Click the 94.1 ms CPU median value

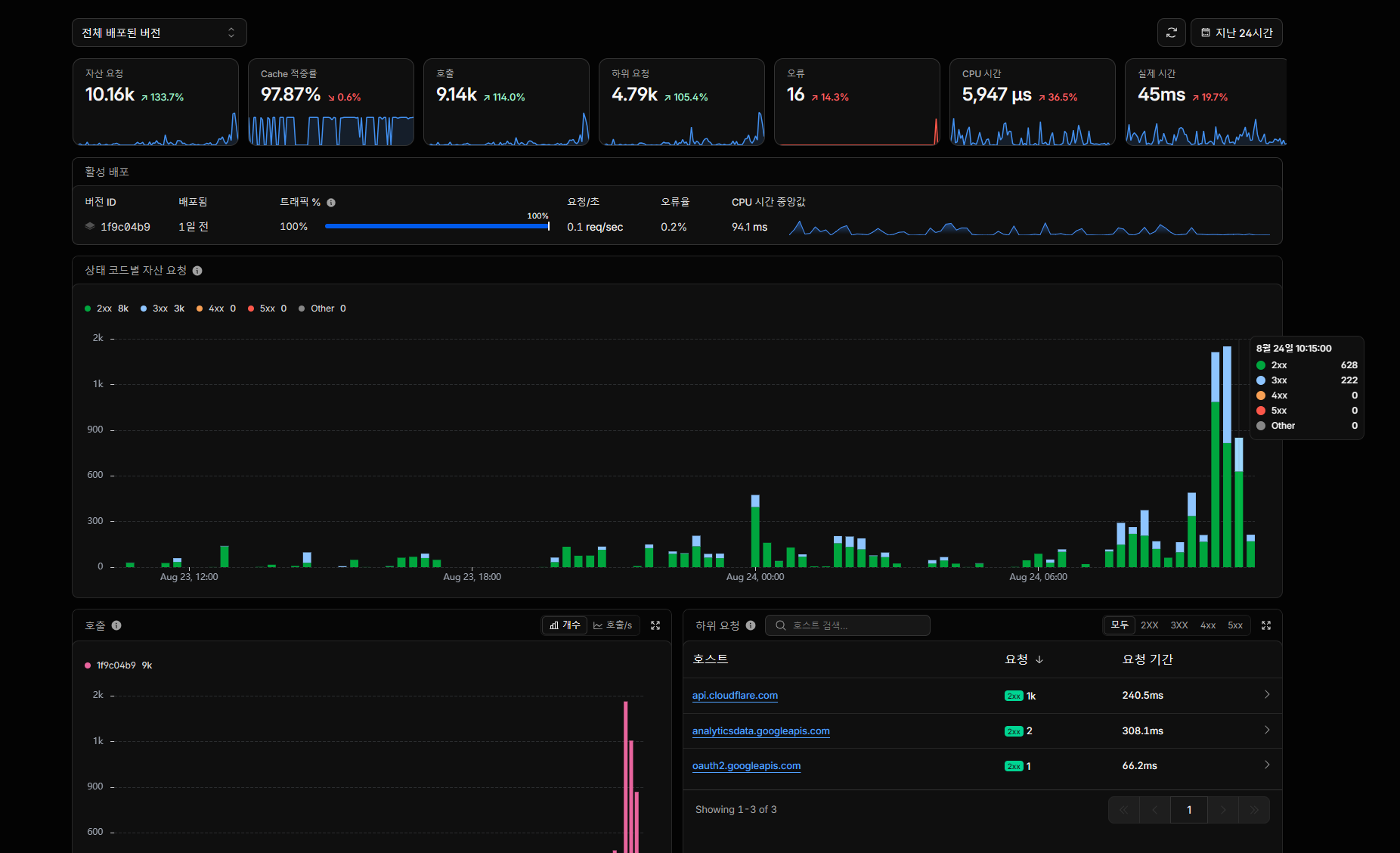pyautogui.click(x=749, y=227)
